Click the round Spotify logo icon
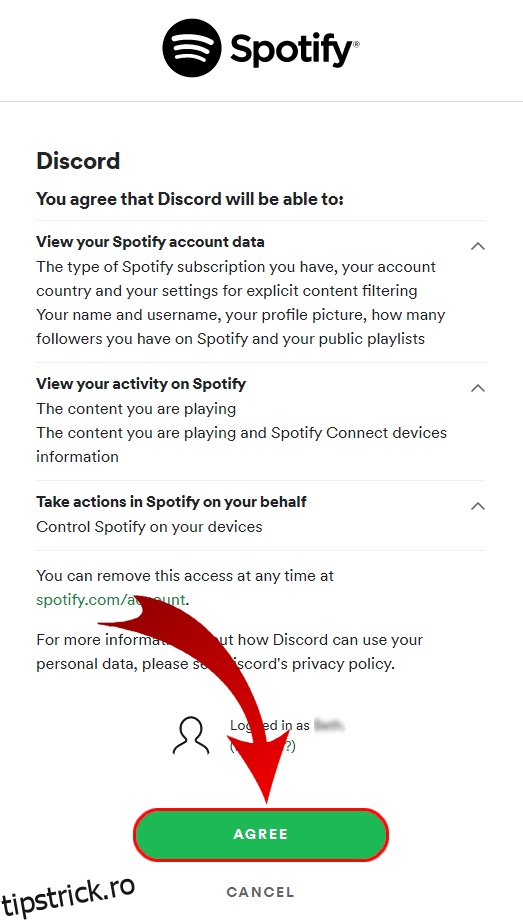 tap(191, 48)
